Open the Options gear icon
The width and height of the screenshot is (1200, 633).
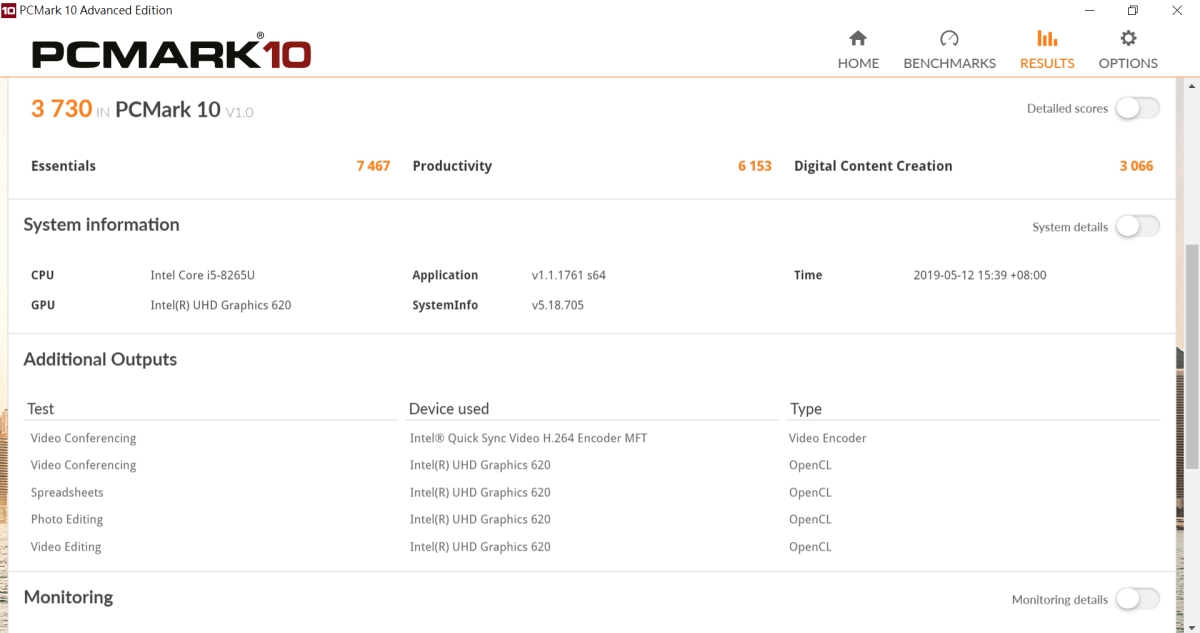1128,39
